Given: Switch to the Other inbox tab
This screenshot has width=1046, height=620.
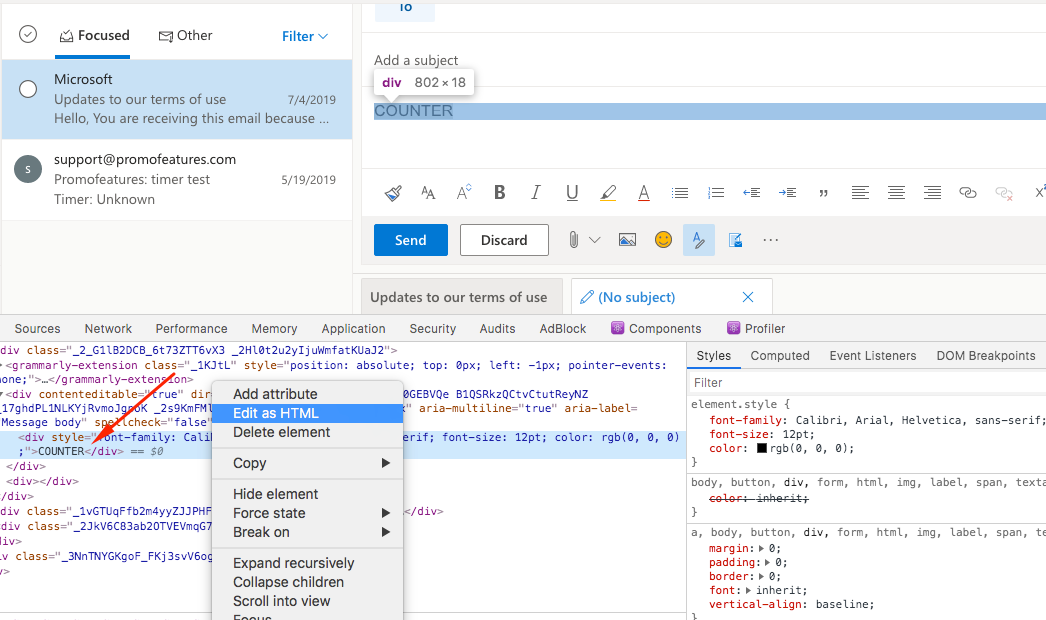Looking at the screenshot, I should pyautogui.click(x=185, y=35).
